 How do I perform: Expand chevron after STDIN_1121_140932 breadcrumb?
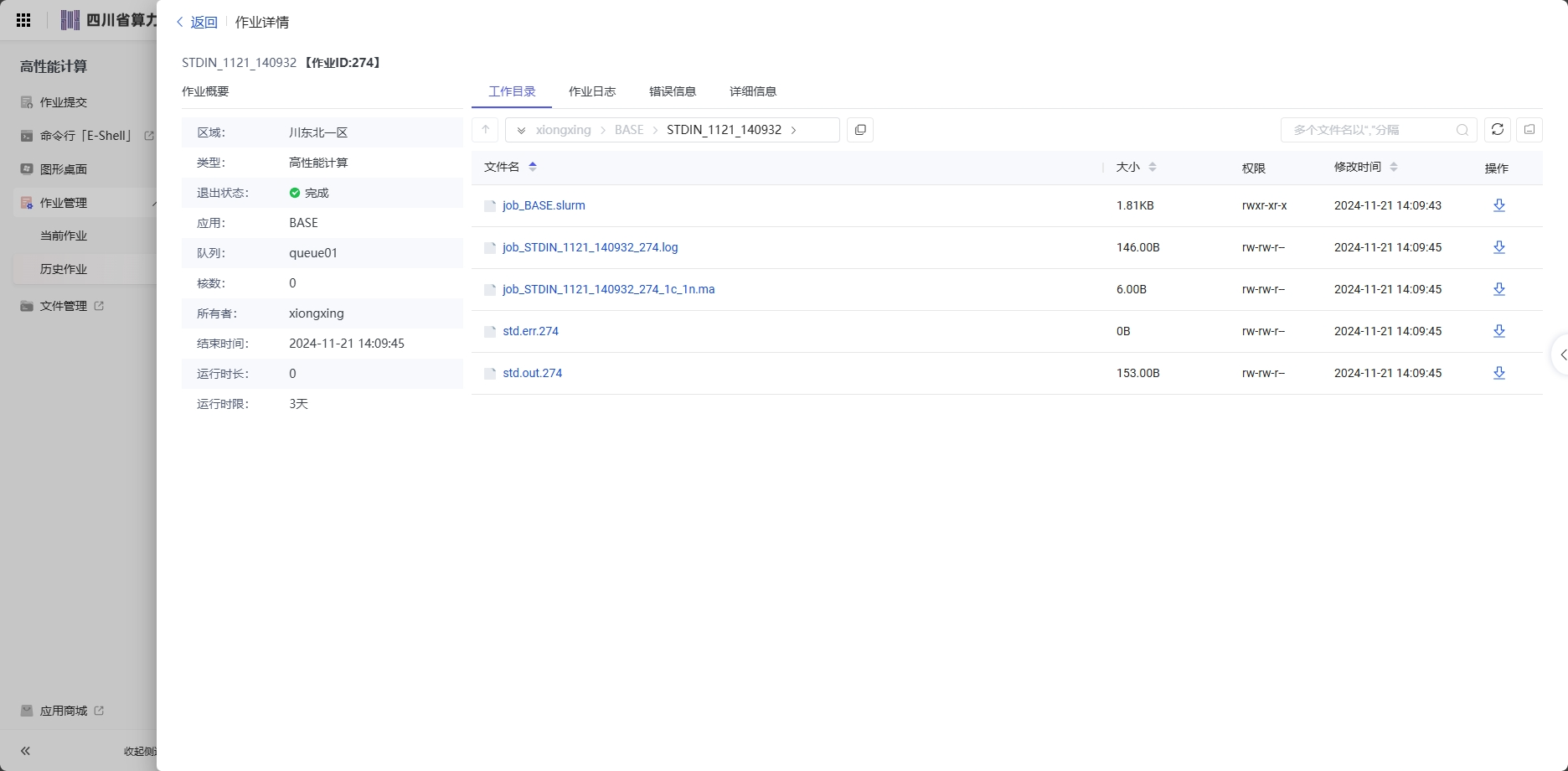click(x=794, y=130)
